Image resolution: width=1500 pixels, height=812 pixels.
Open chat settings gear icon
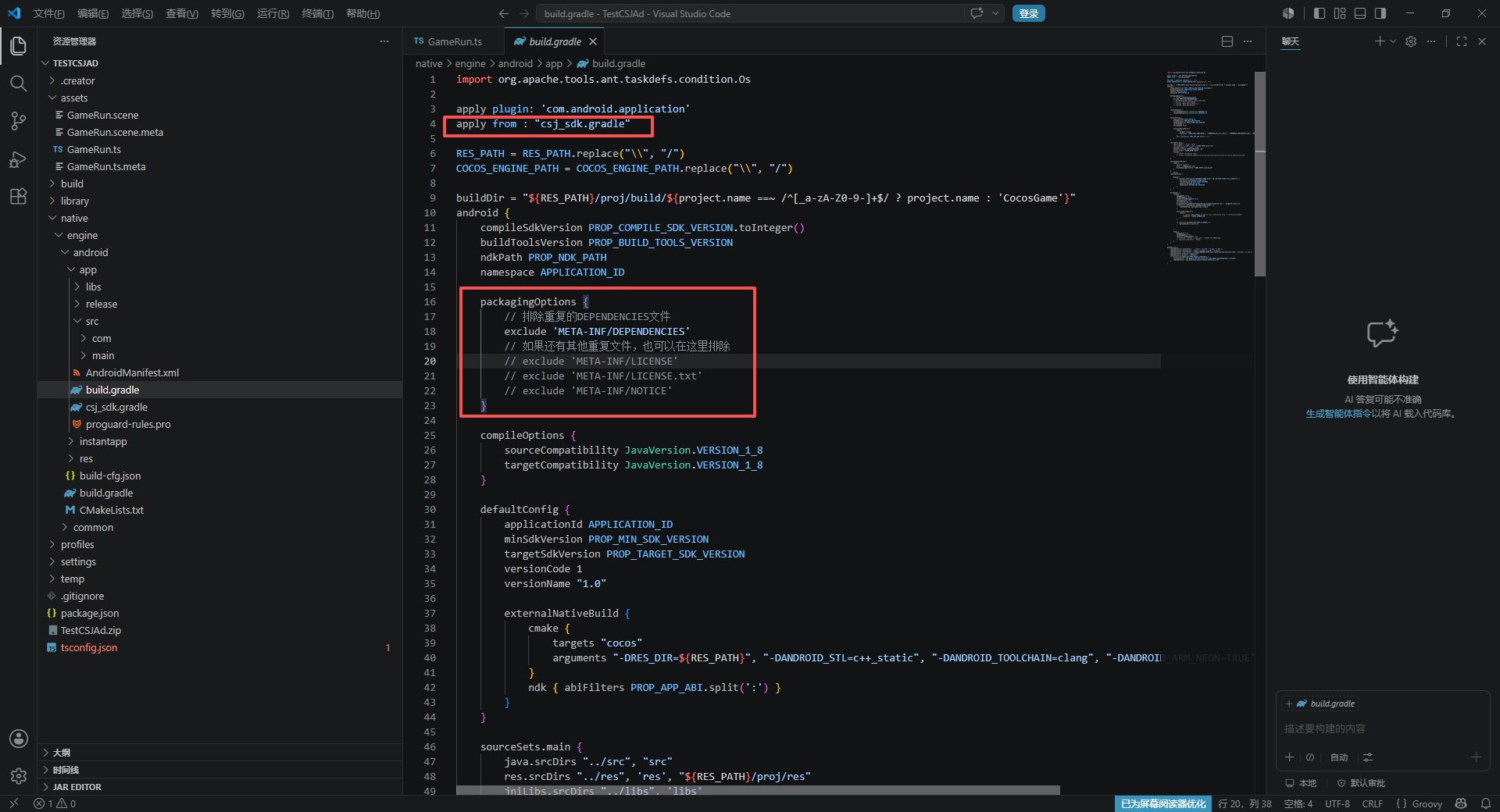pos(1411,41)
